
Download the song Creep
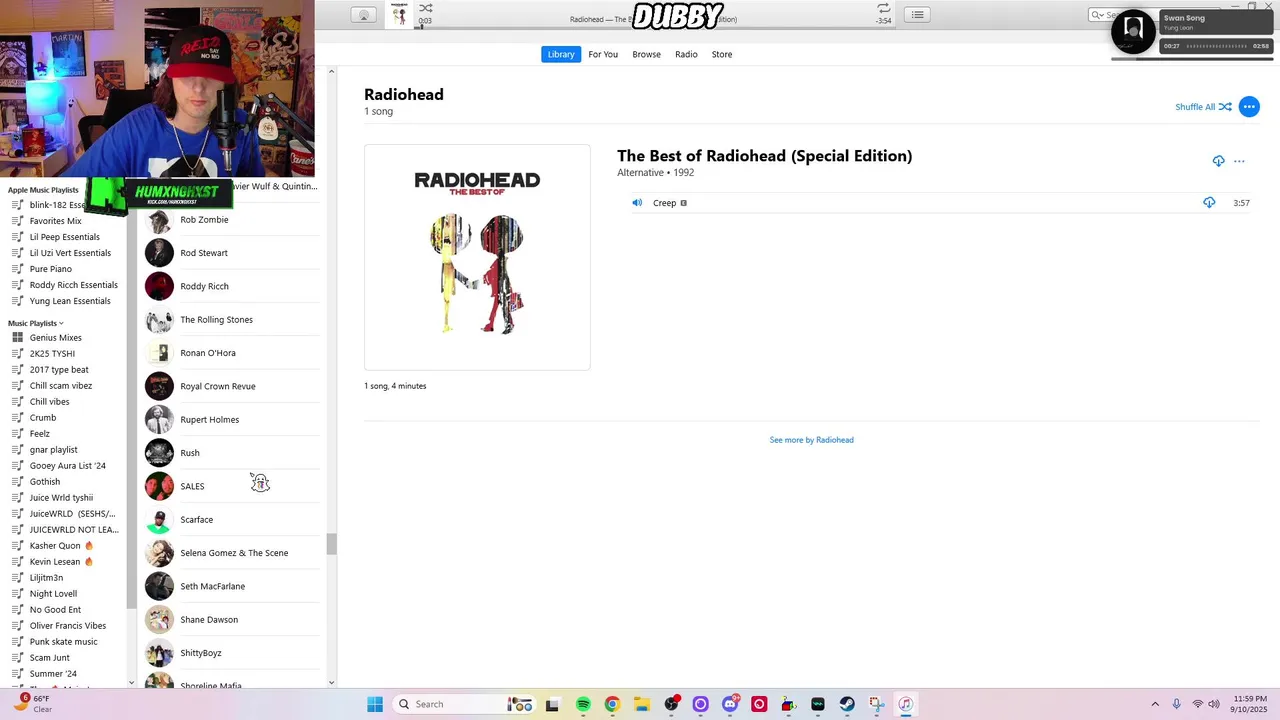pos(1209,203)
